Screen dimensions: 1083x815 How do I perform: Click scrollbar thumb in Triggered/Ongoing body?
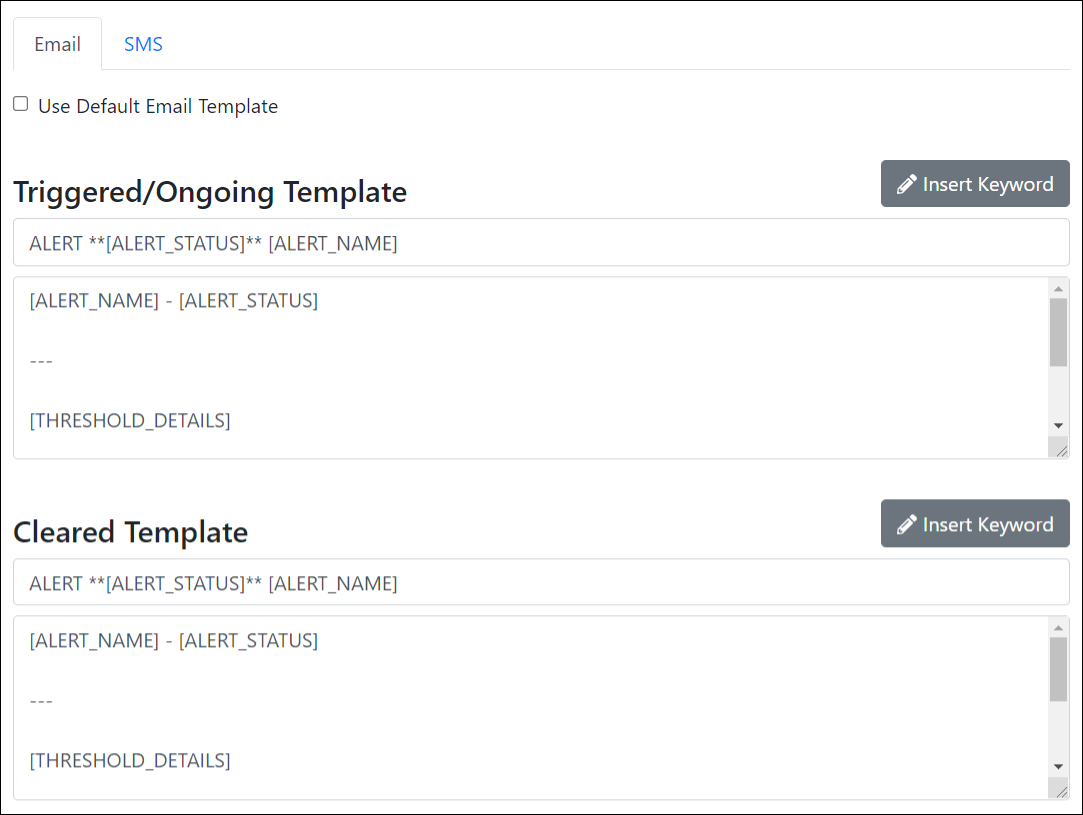(x=1058, y=332)
